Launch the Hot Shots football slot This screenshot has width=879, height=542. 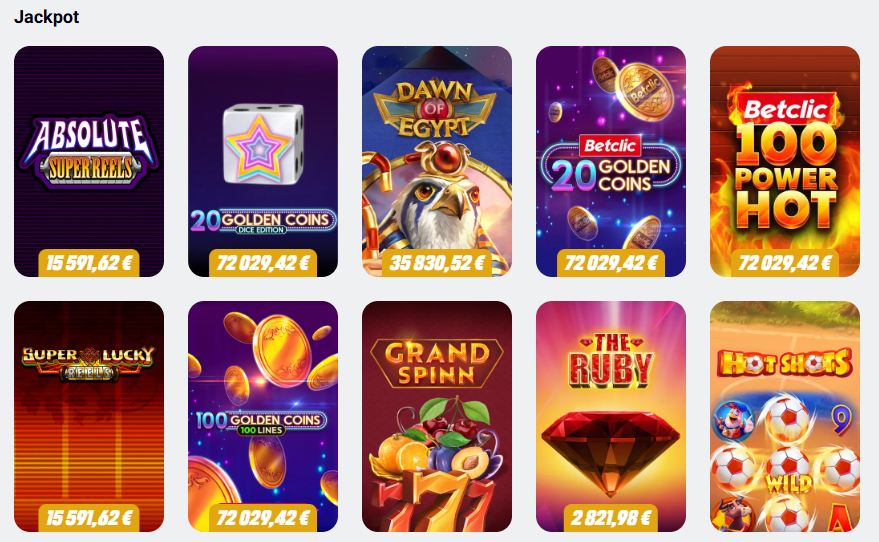point(785,416)
